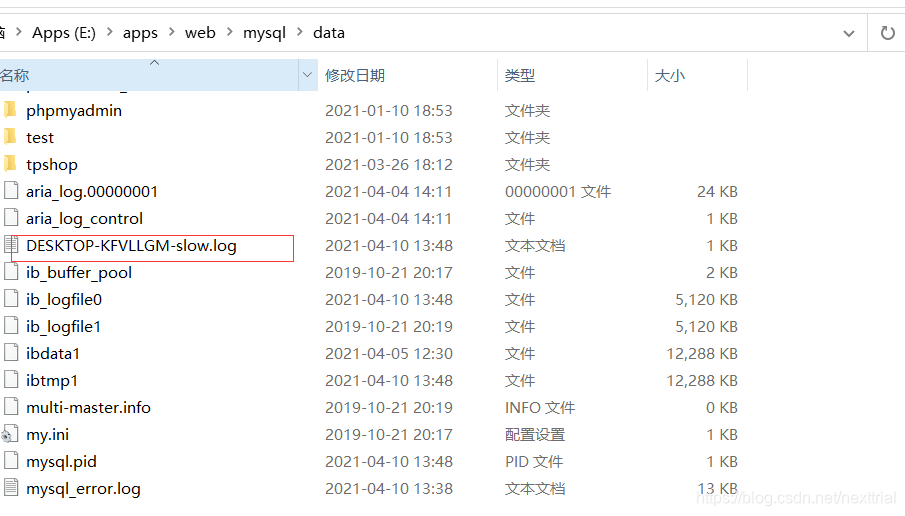Click the ibtmp1 file icon

[11, 380]
